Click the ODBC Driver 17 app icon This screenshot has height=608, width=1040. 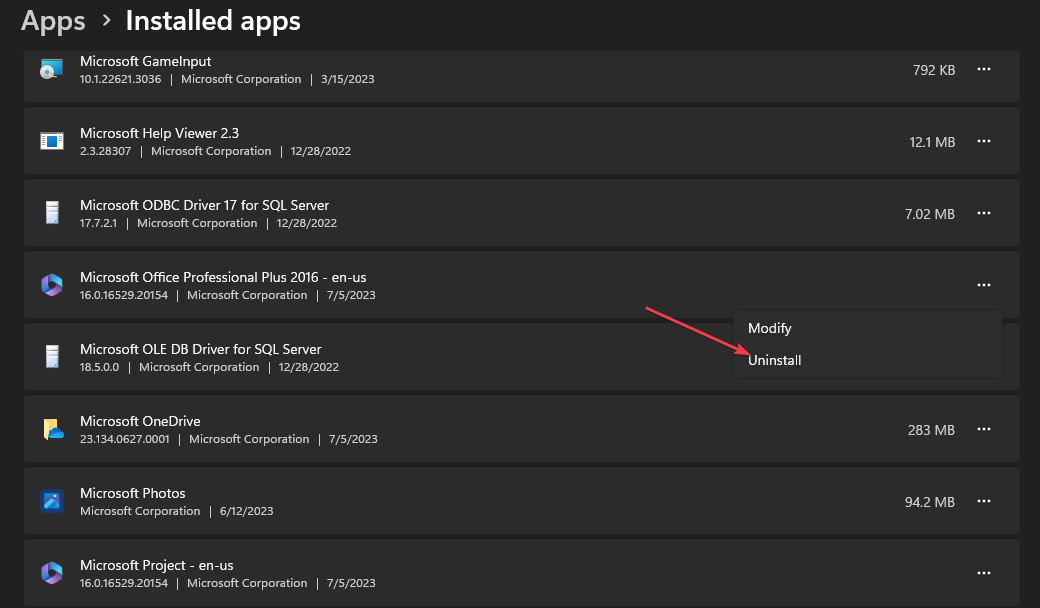pos(52,213)
